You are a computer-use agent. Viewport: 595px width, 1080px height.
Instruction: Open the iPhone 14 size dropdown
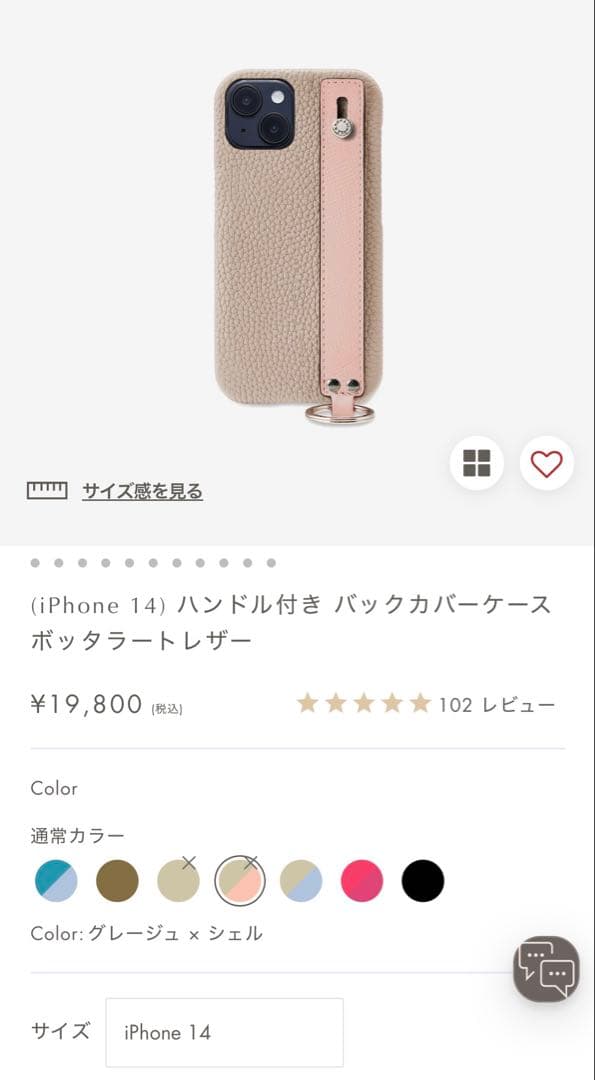click(x=225, y=1032)
